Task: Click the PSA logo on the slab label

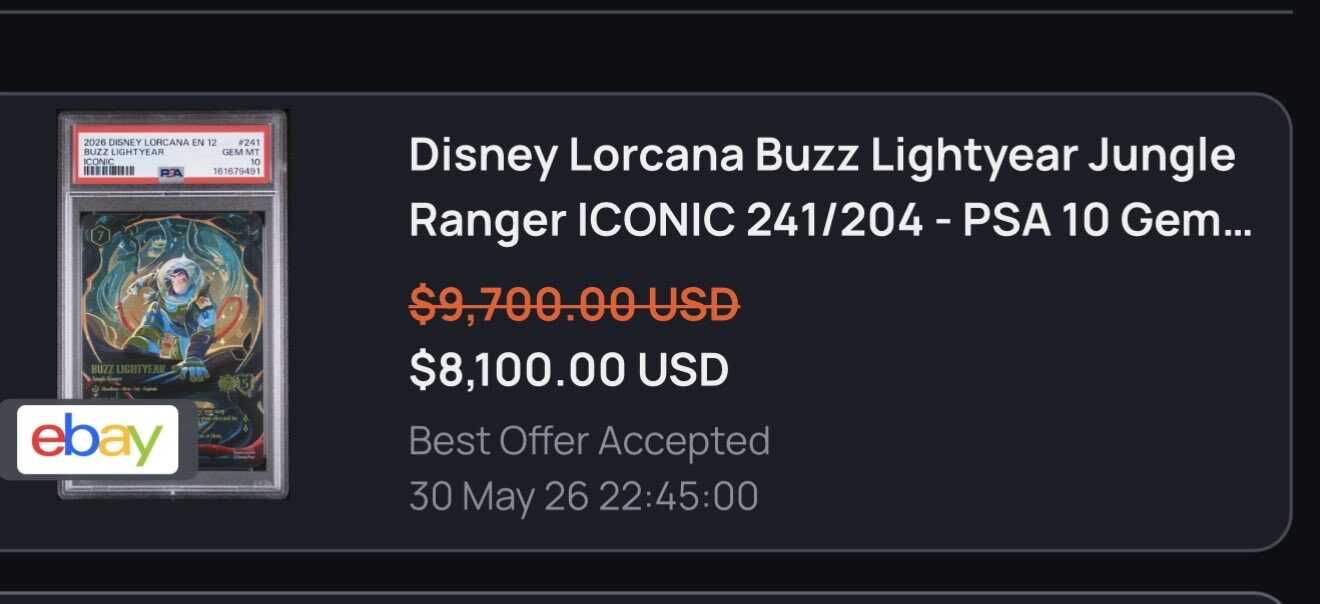Action: 172,172
